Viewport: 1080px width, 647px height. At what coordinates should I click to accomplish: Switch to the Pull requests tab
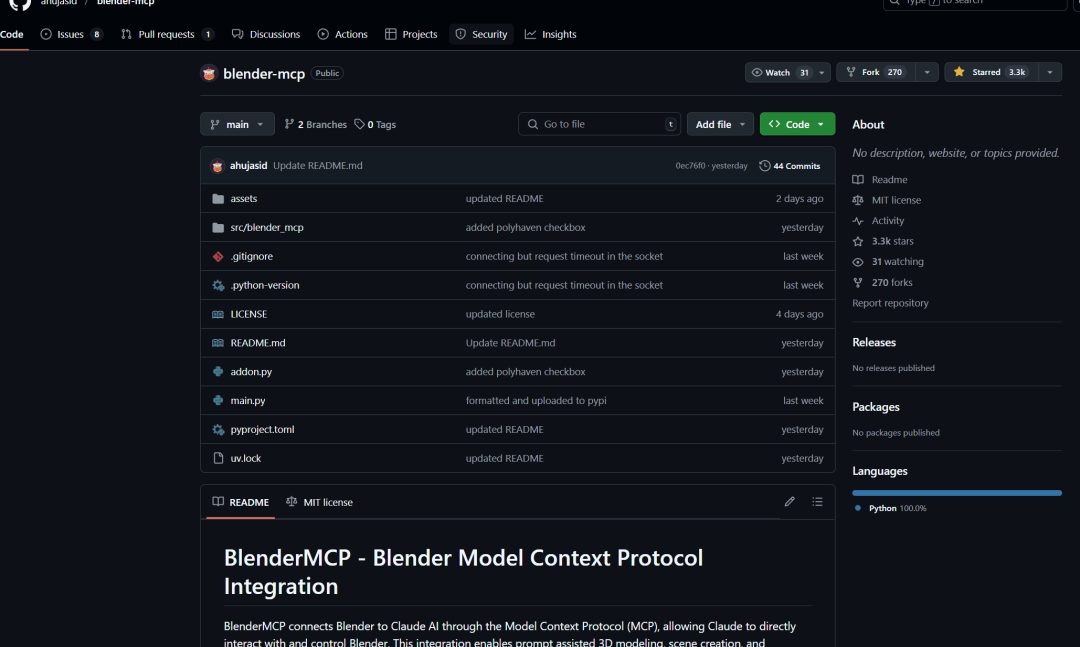coord(166,35)
